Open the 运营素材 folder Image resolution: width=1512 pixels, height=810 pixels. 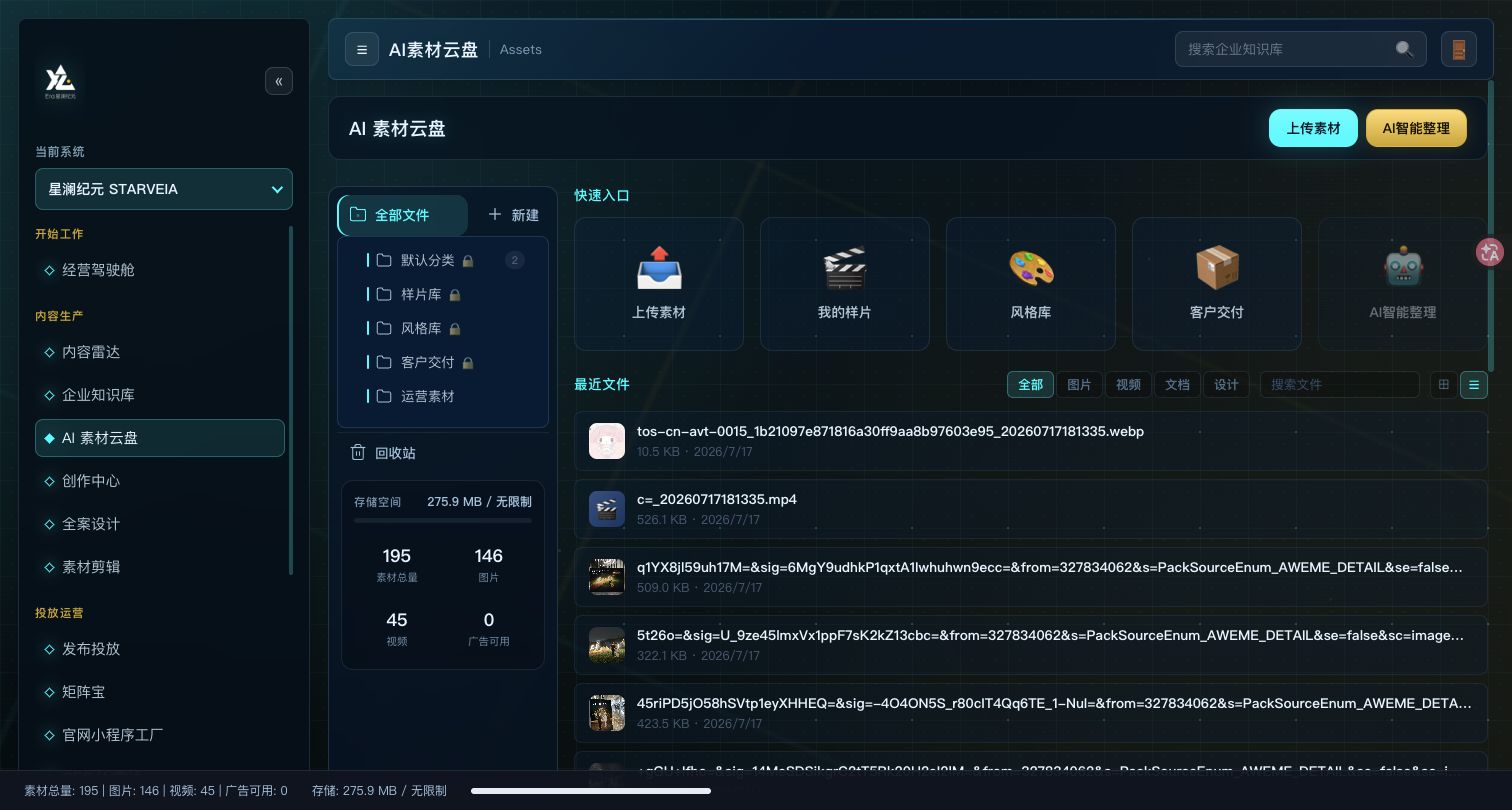pyautogui.click(x=443, y=396)
